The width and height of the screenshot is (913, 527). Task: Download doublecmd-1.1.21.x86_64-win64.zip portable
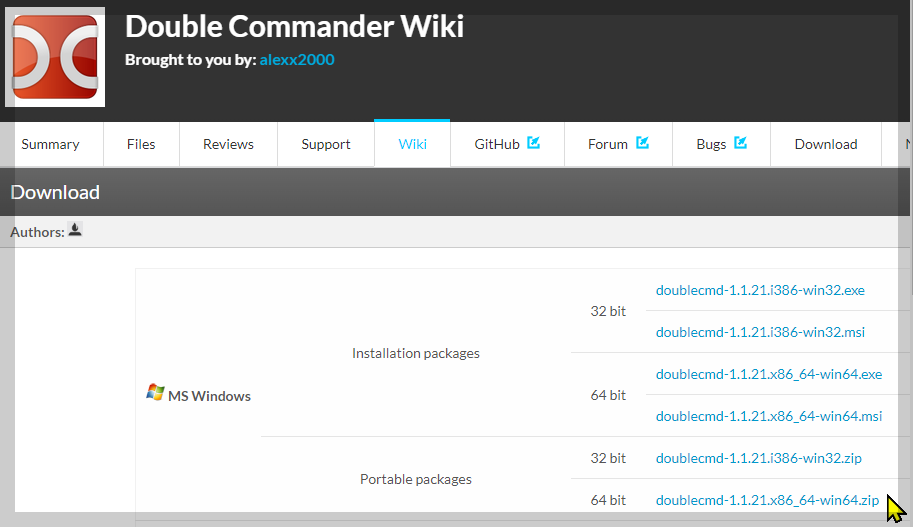pyautogui.click(x=767, y=500)
